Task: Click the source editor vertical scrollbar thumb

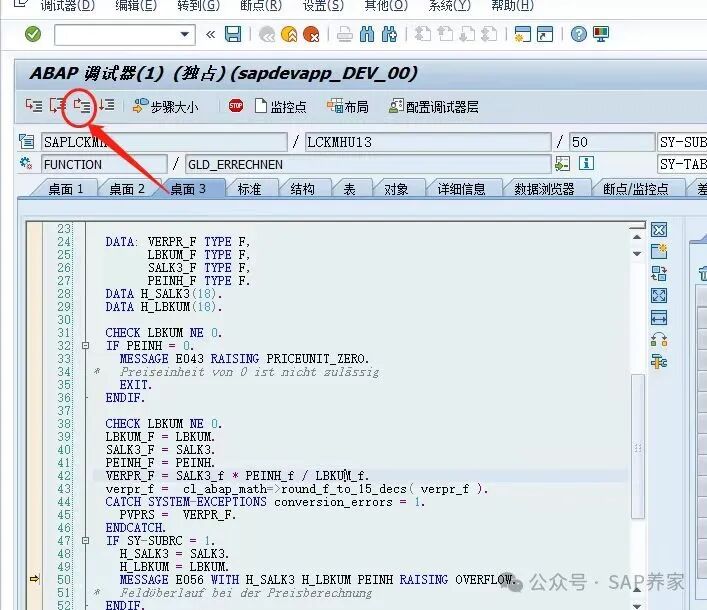Action: pyautogui.click(x=638, y=446)
